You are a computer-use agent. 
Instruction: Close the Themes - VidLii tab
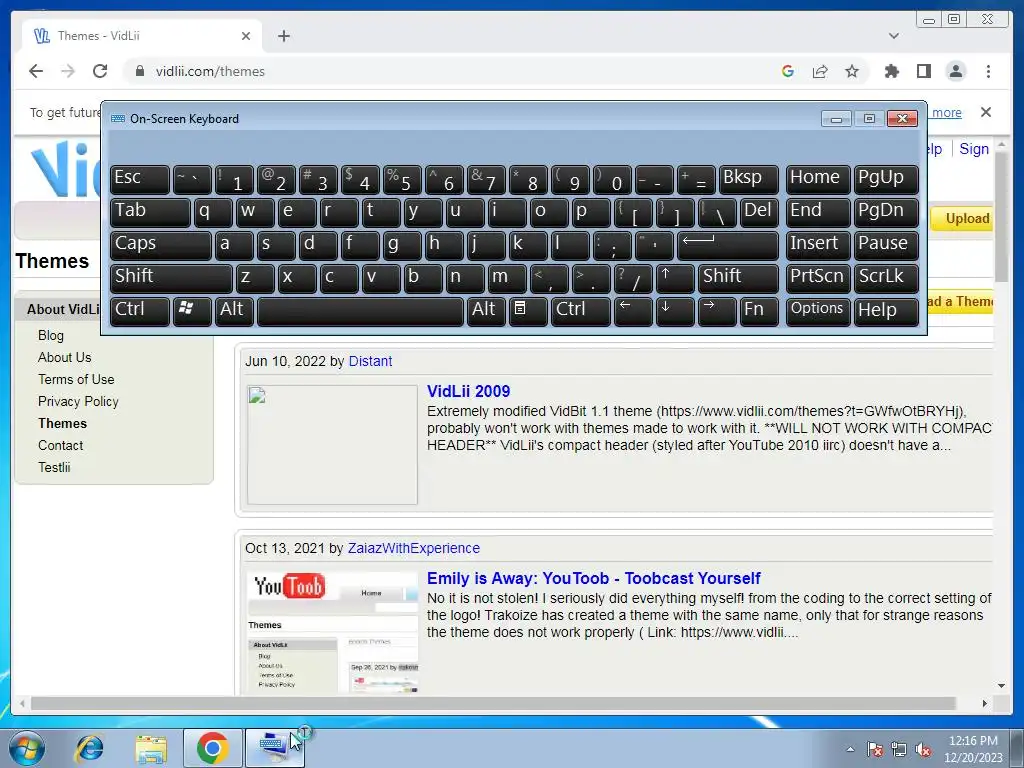coord(246,36)
